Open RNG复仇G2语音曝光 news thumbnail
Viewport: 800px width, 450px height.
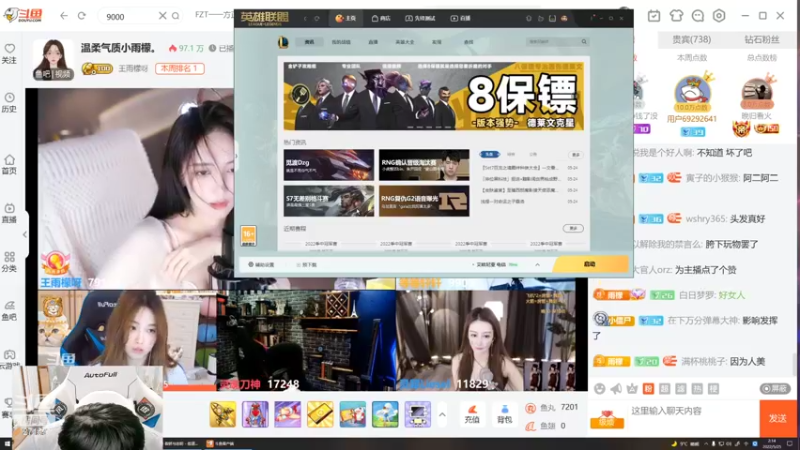click(x=424, y=201)
